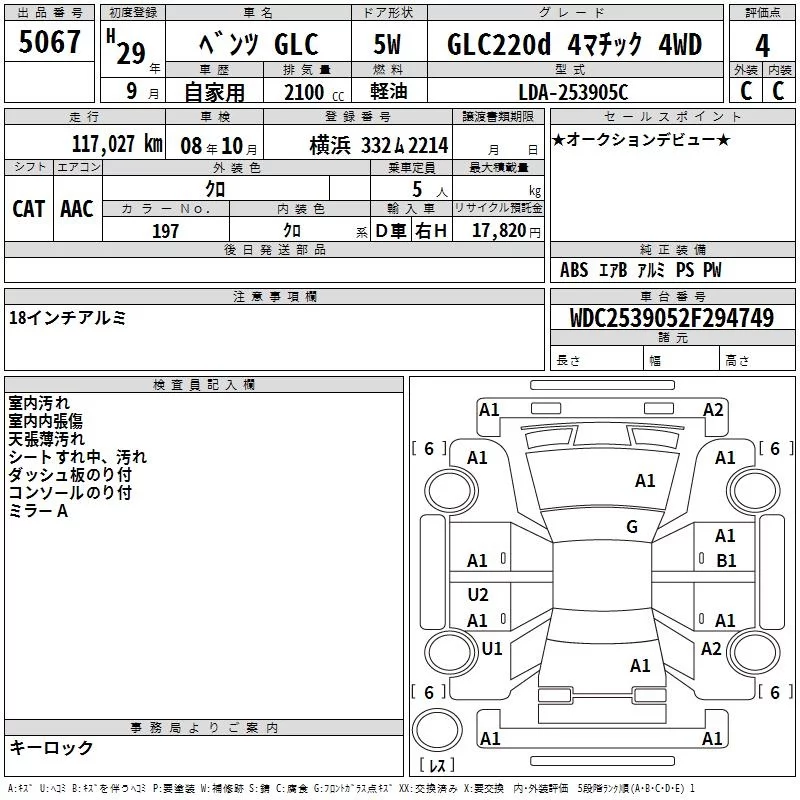Viewport: 800px width, 800px height.
Task: Select the 後日発送部品 header bar
Action: click(x=274, y=249)
